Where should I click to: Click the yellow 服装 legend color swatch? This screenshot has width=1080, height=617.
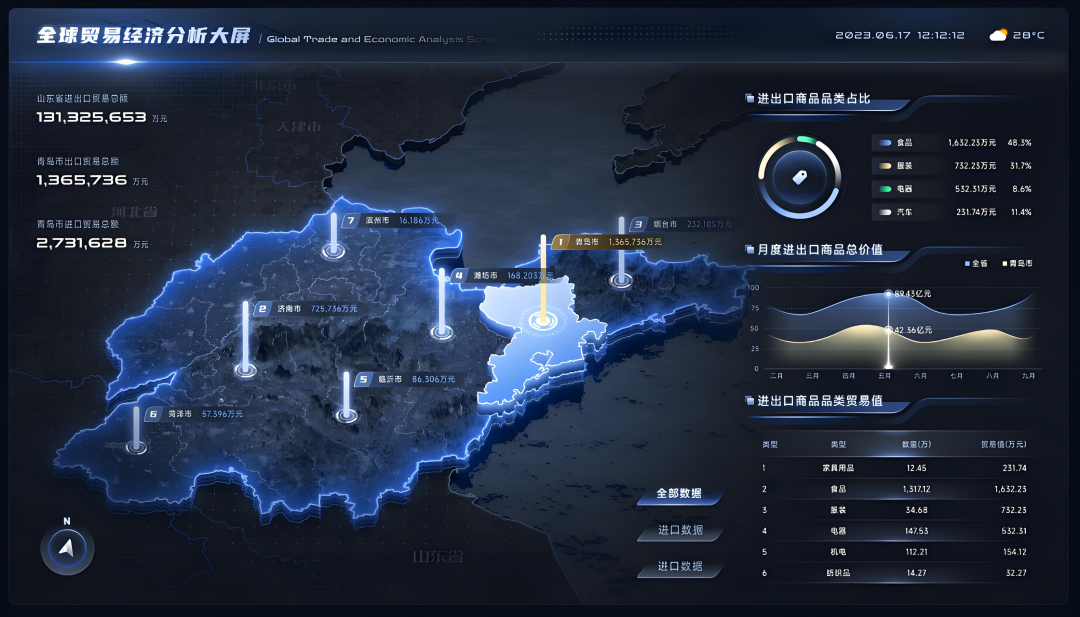tap(885, 166)
